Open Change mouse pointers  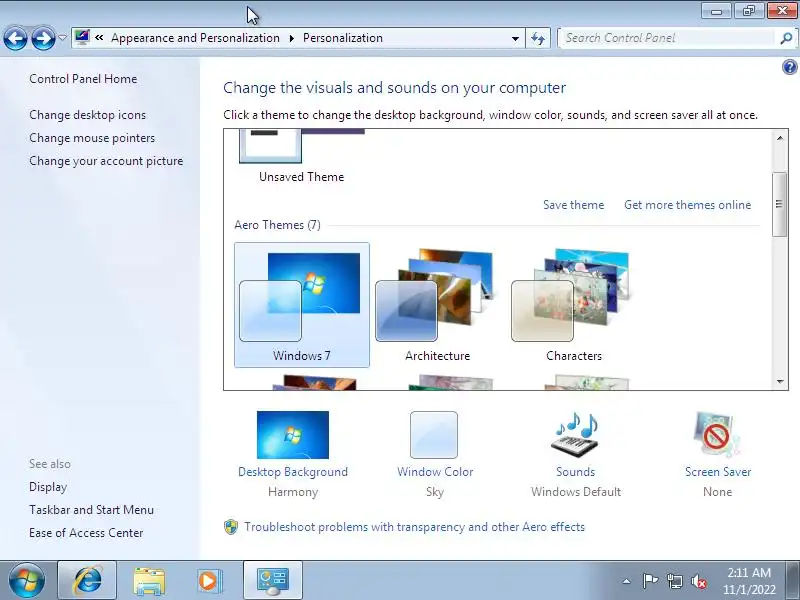92,138
